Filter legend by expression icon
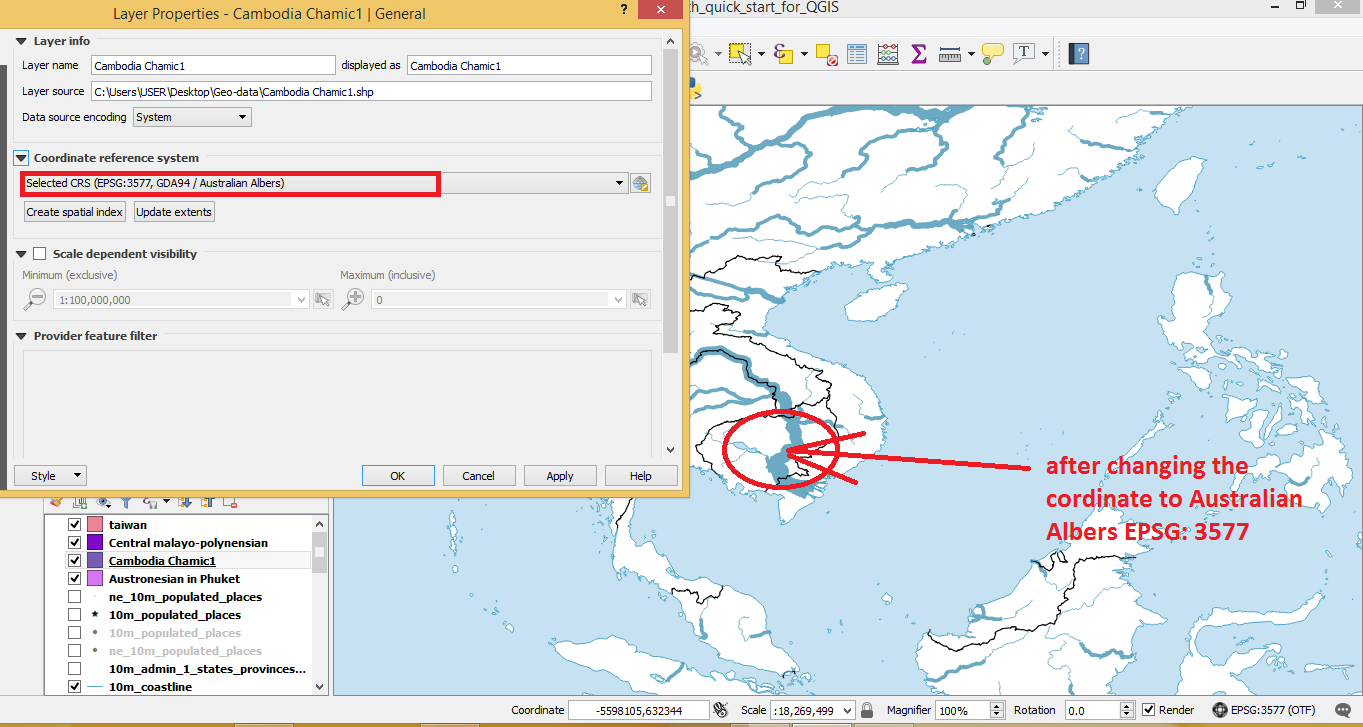This screenshot has width=1363, height=727. pos(150,503)
